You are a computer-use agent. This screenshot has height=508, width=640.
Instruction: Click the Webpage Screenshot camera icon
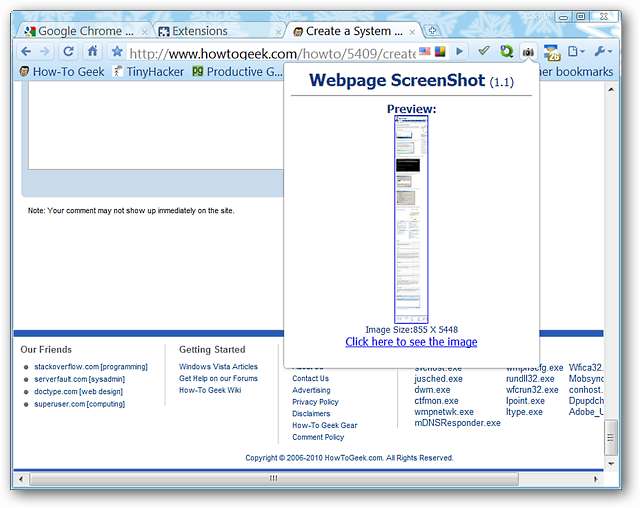pyautogui.click(x=528, y=52)
